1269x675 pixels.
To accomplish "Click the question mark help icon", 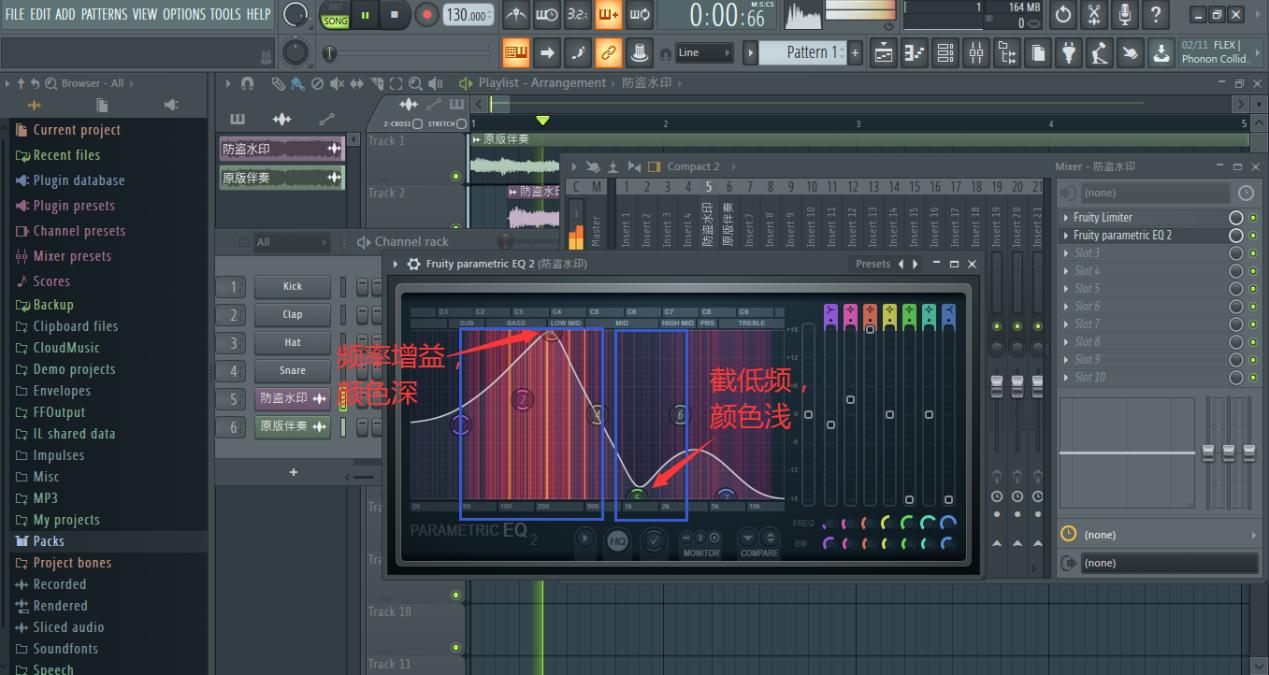I will pos(1156,14).
